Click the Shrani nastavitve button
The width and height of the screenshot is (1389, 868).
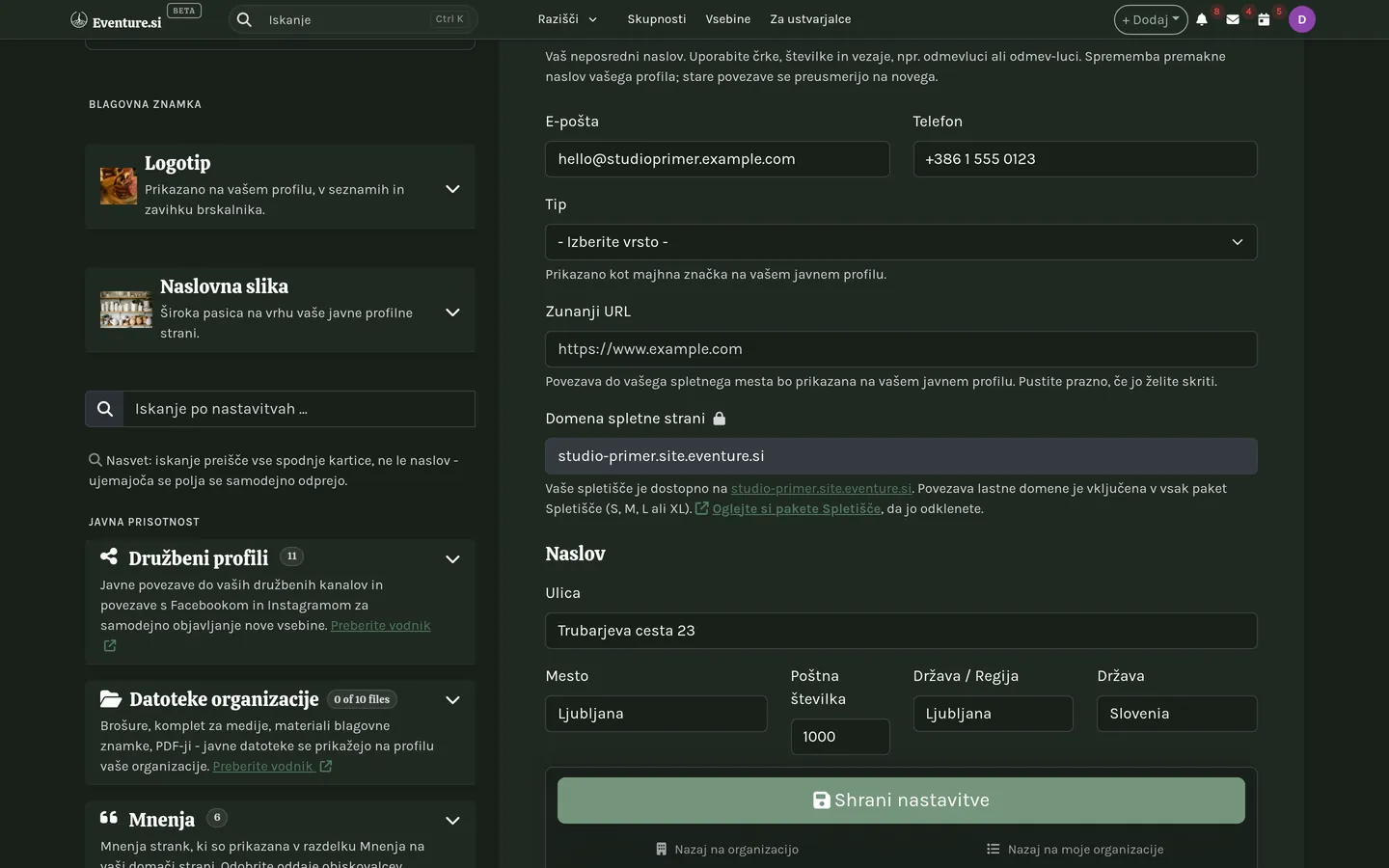click(901, 800)
